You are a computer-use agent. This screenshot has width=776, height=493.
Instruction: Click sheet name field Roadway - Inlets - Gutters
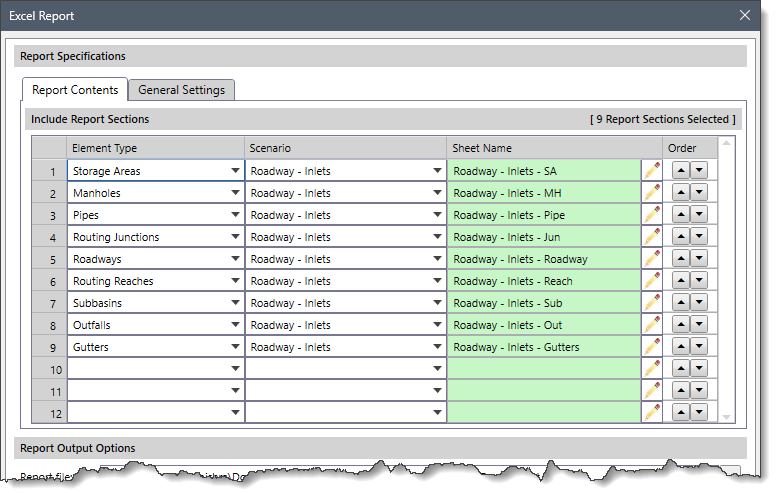click(x=544, y=346)
